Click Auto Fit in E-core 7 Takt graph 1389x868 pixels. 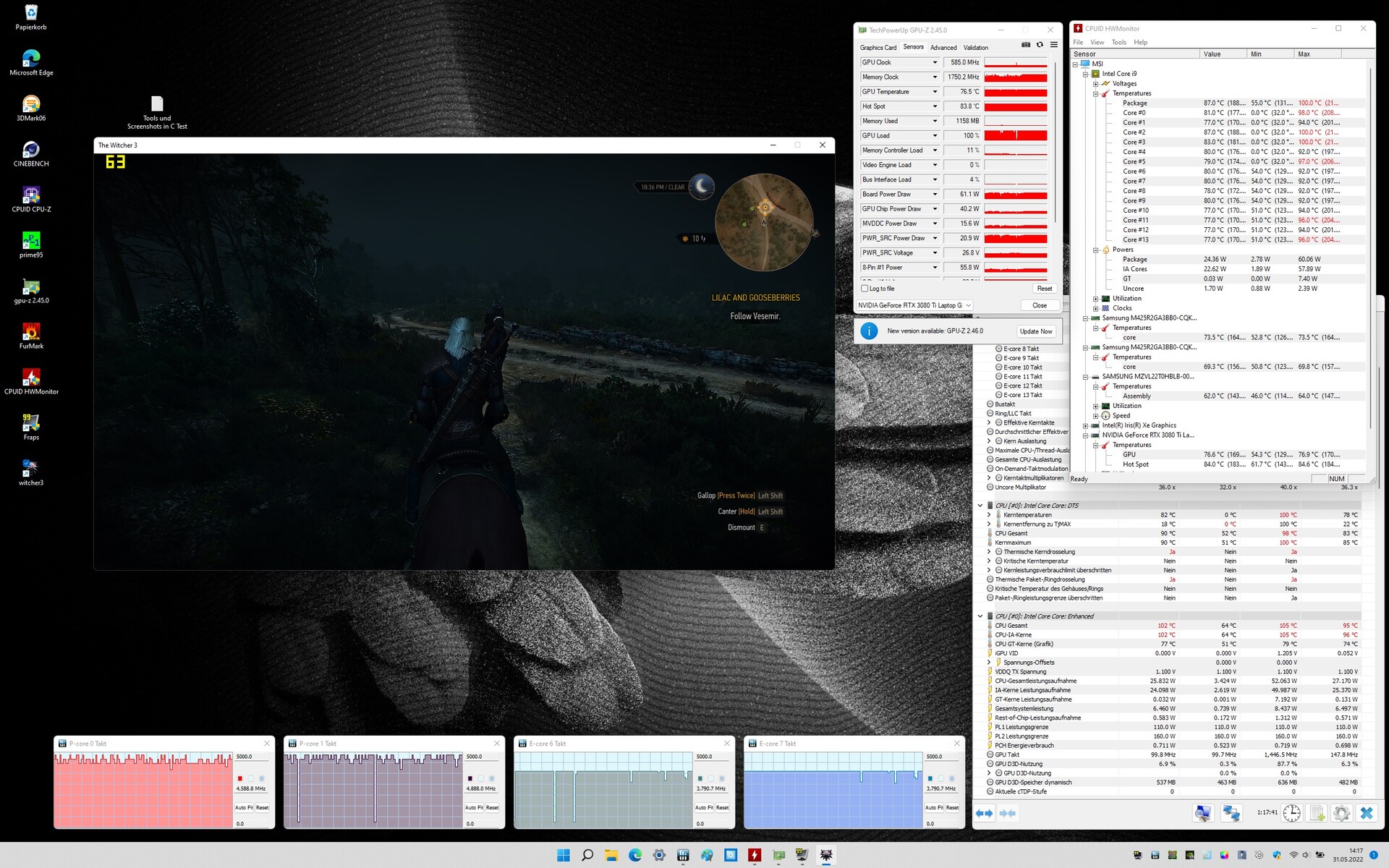pos(933,807)
